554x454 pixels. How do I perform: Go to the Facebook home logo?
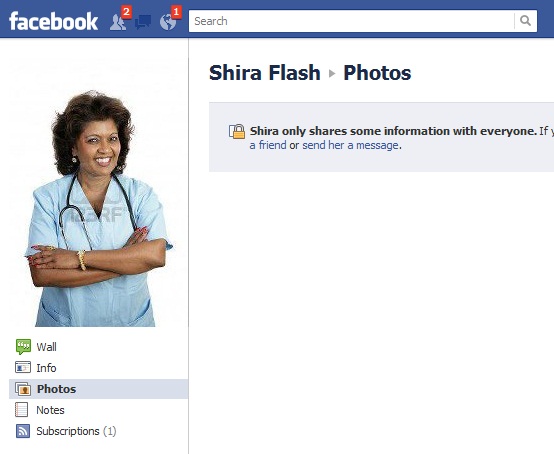53,21
